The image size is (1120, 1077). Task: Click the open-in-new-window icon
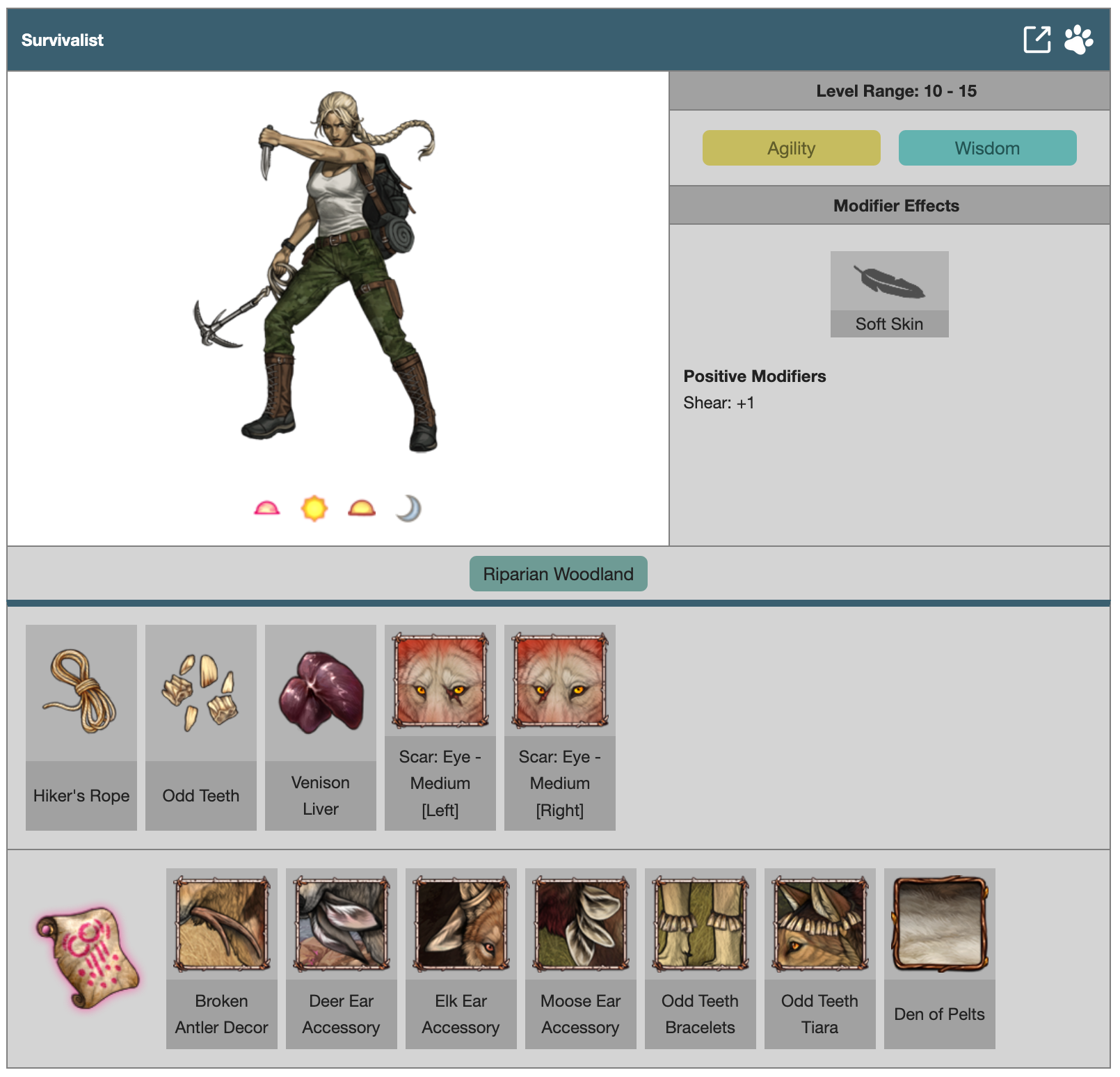1037,40
